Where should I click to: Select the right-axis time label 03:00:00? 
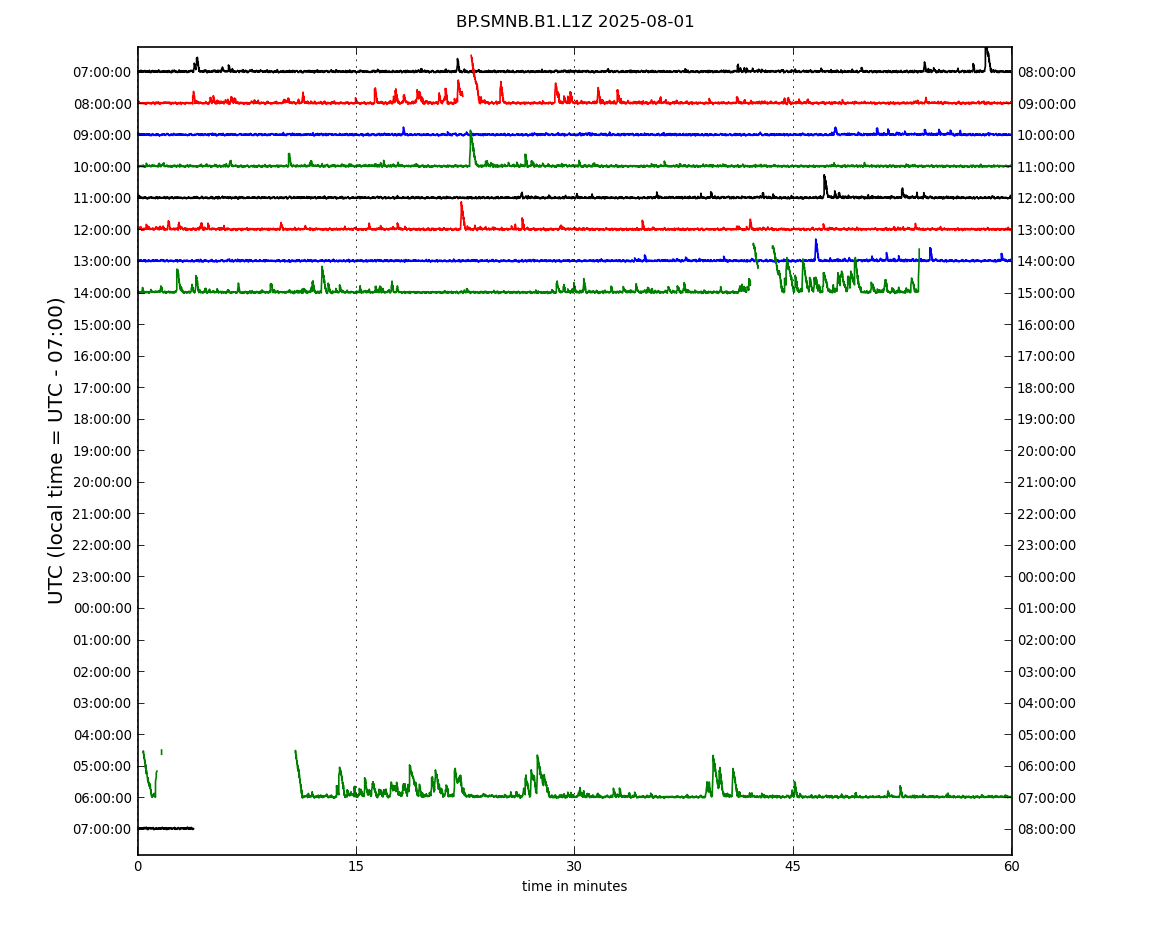1047,672
